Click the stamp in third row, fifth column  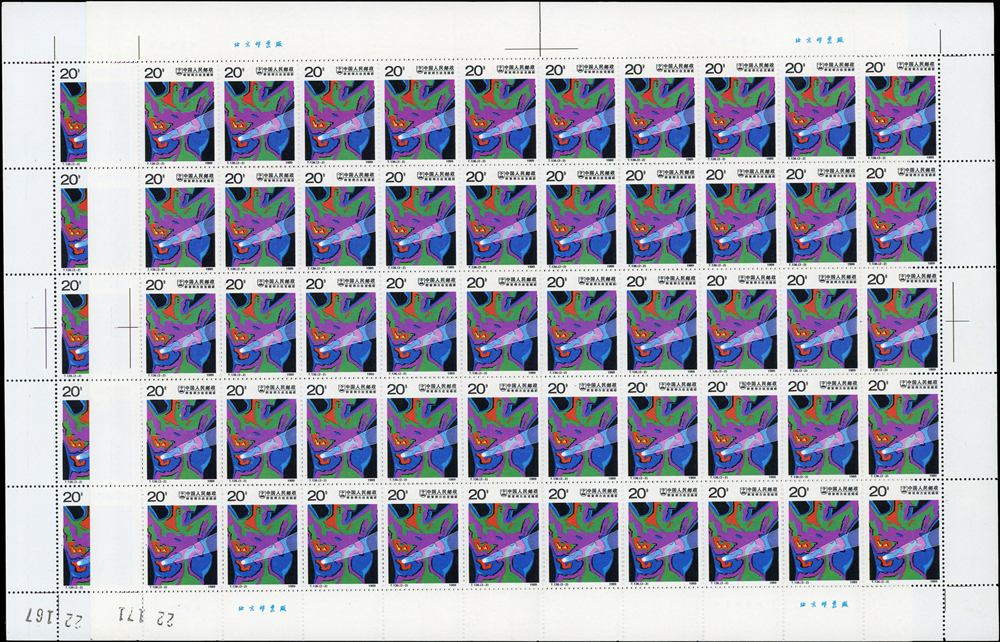[500, 323]
